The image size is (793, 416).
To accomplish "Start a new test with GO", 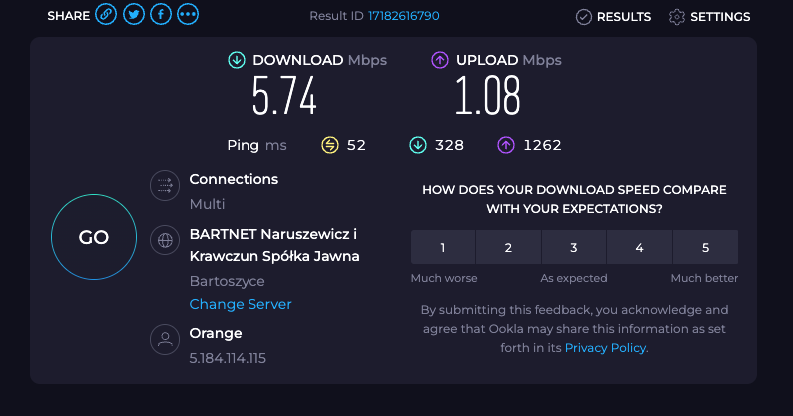I will 94,237.
